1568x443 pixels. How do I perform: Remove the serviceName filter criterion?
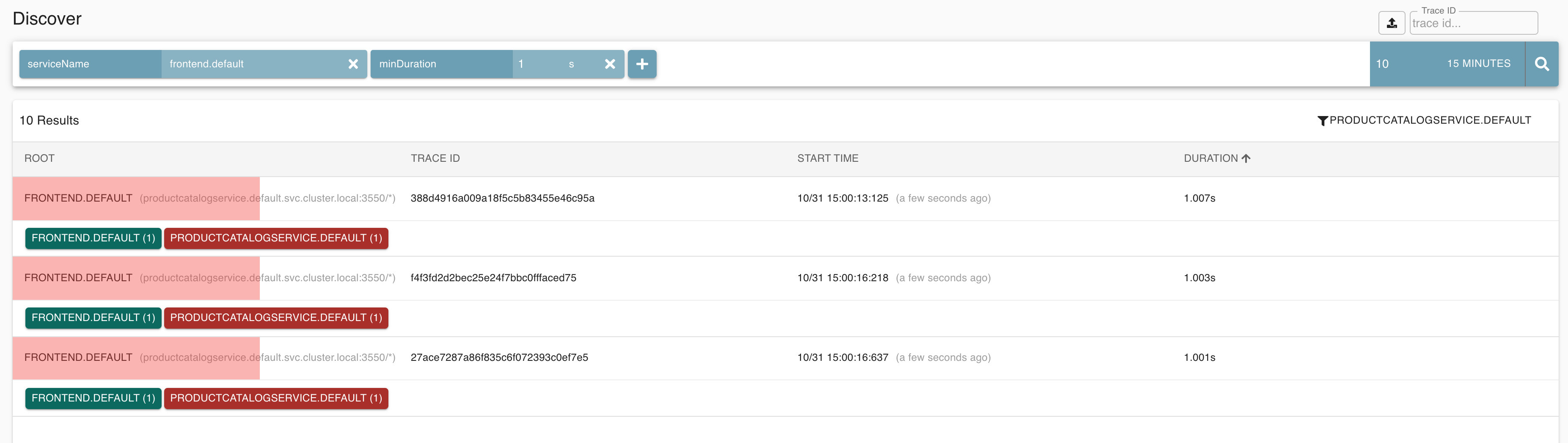pos(353,64)
